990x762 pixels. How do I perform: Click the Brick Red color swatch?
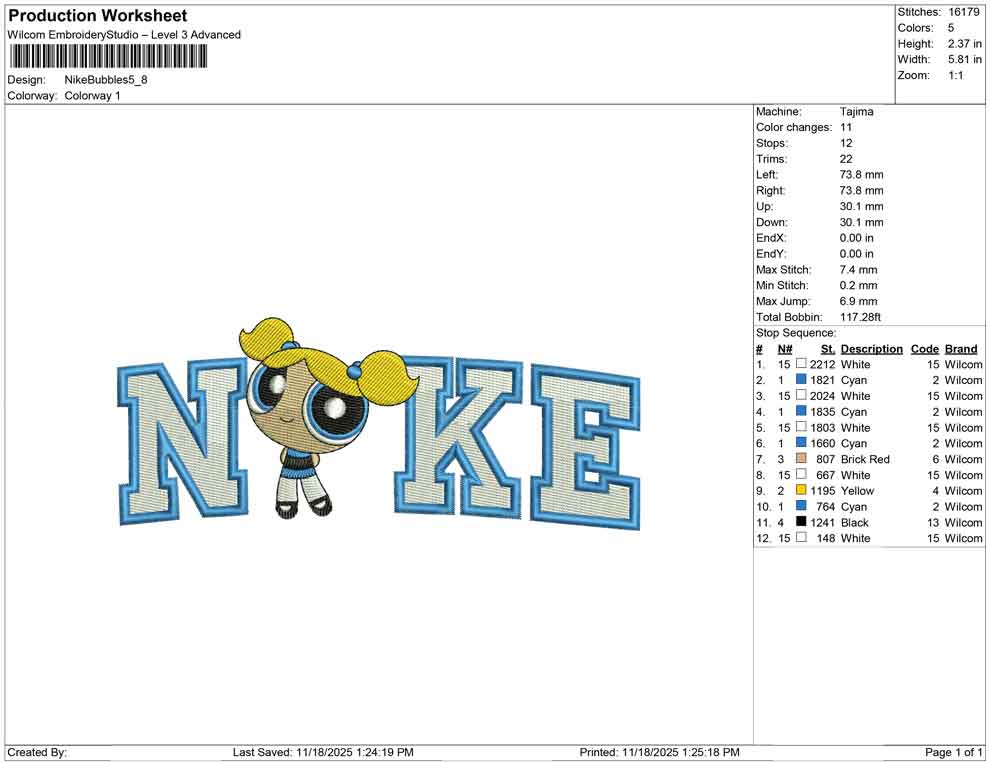pos(801,458)
